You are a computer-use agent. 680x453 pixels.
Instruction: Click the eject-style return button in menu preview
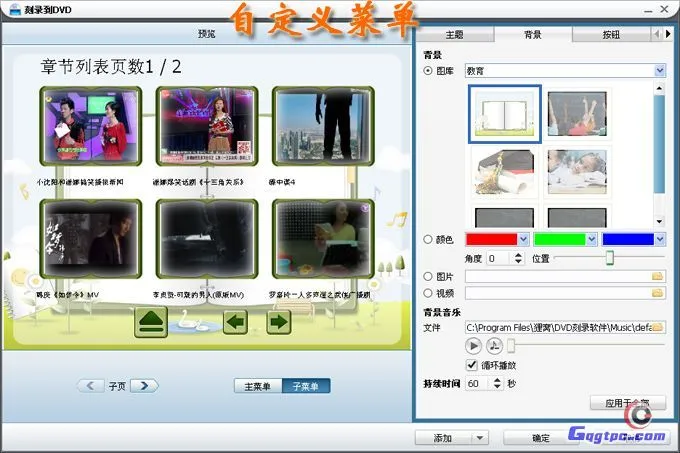[x=151, y=322]
